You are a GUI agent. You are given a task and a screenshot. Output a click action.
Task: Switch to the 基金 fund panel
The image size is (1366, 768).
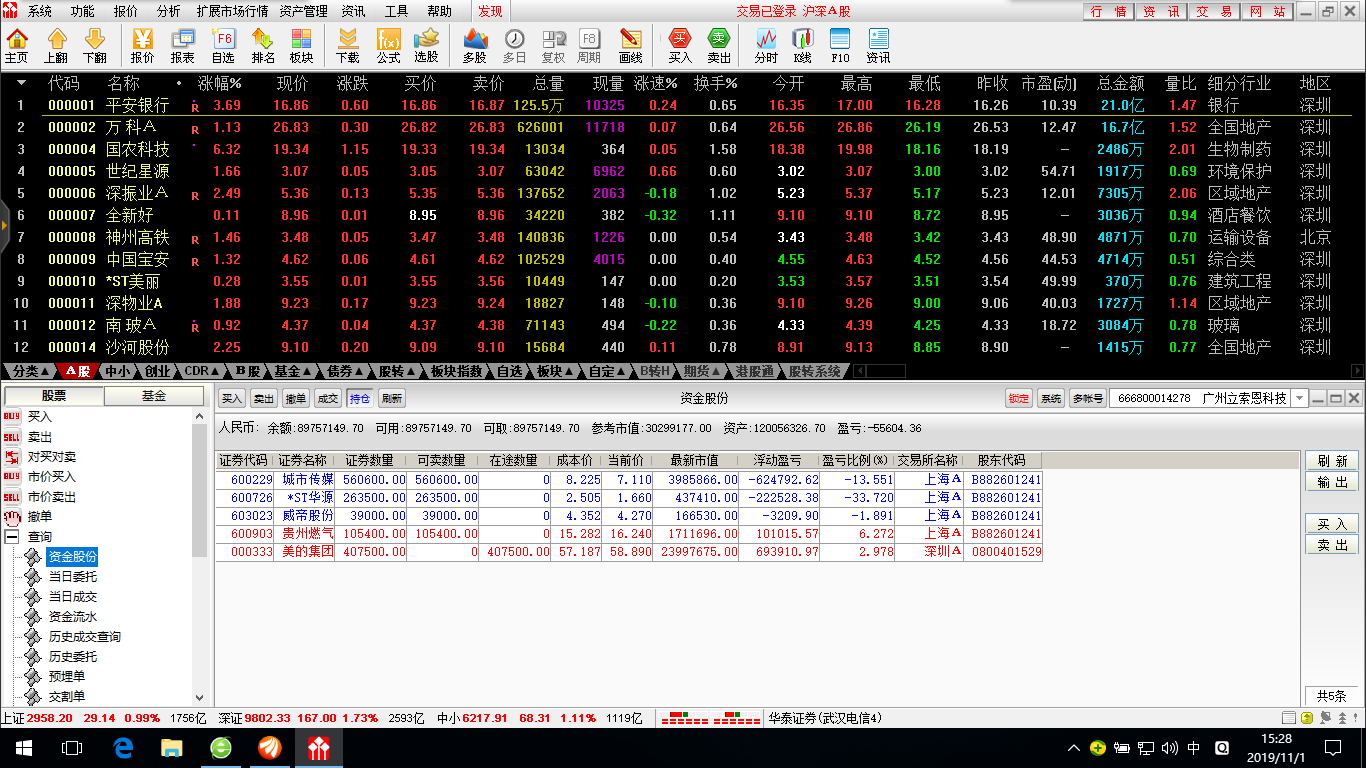click(154, 396)
